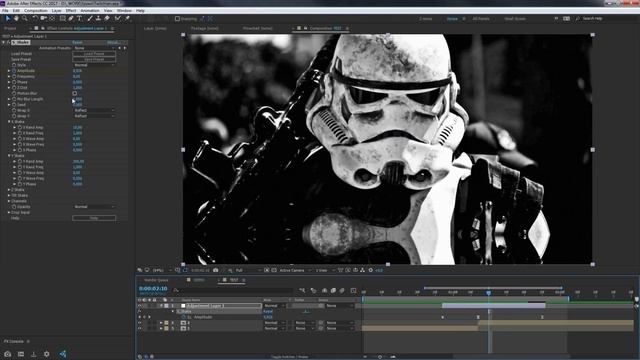The width and height of the screenshot is (640, 360).
Task: Select the Eraser tool
Action: 107,18
